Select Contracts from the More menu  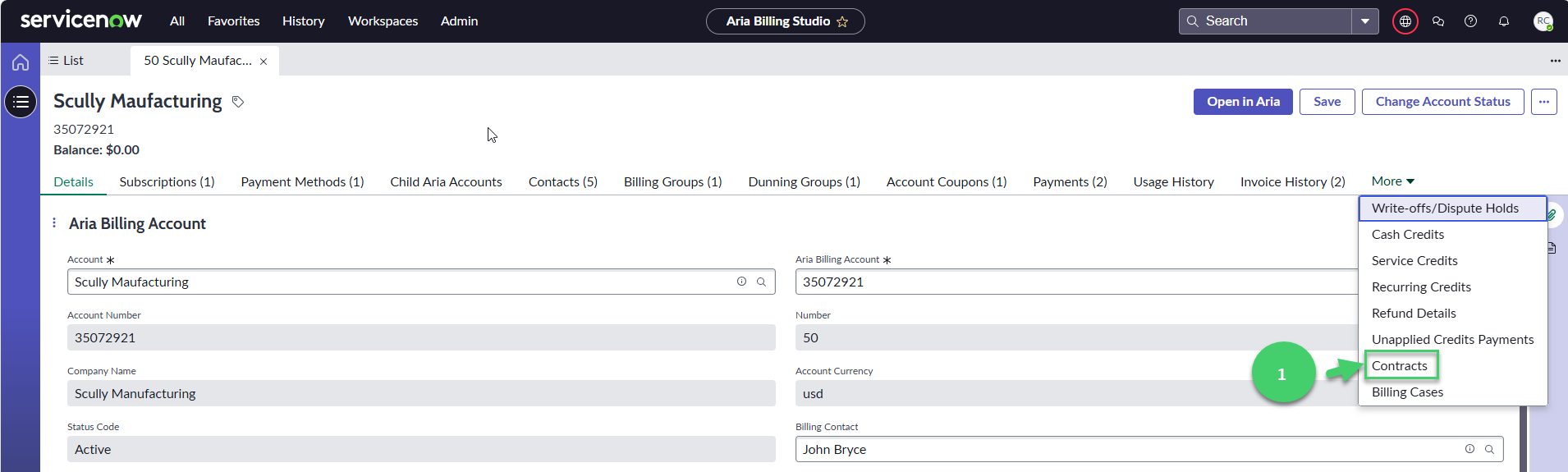click(x=1400, y=366)
